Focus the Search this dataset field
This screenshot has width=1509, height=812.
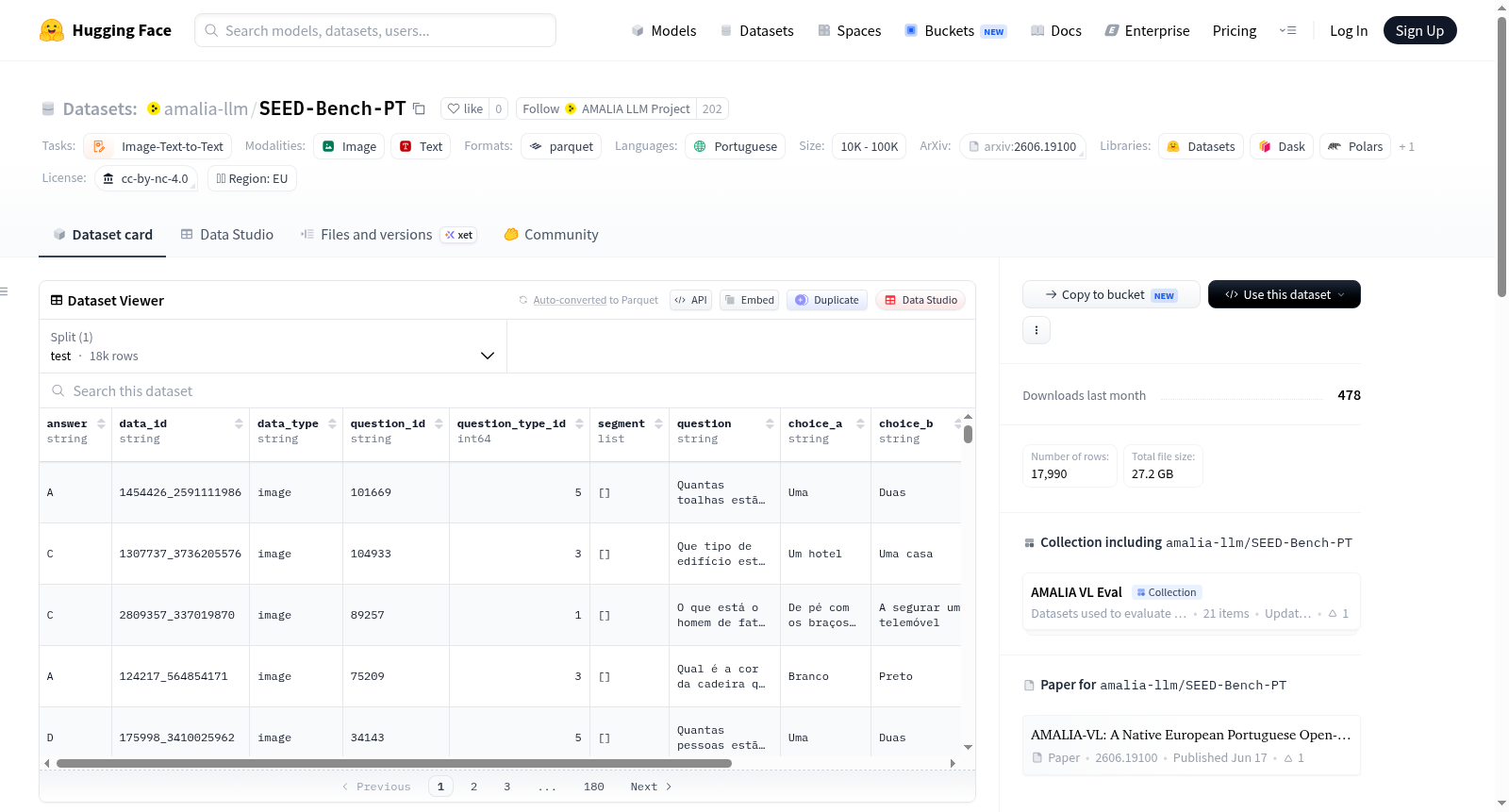(507, 390)
